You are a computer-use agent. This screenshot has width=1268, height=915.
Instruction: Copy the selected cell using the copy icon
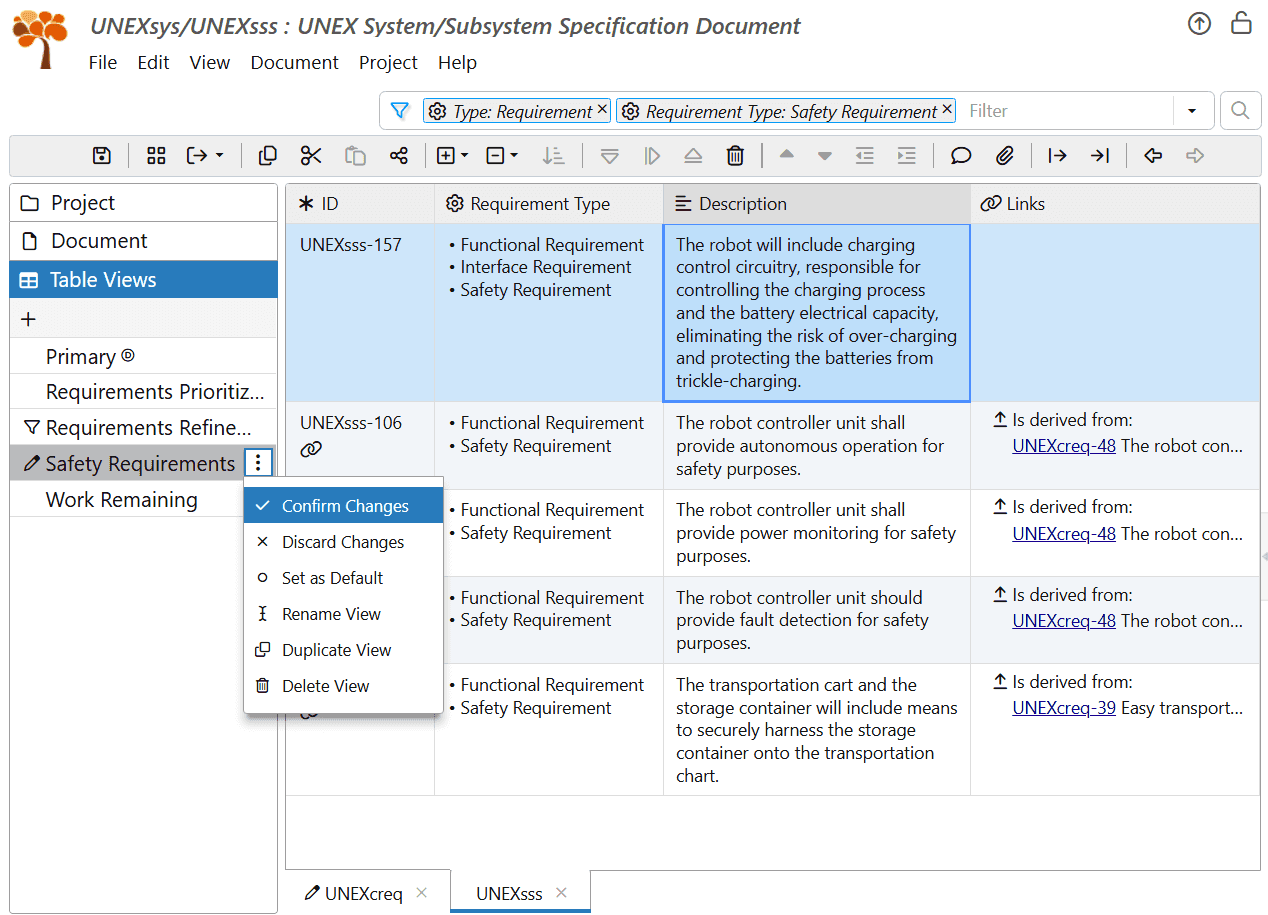coord(267,155)
